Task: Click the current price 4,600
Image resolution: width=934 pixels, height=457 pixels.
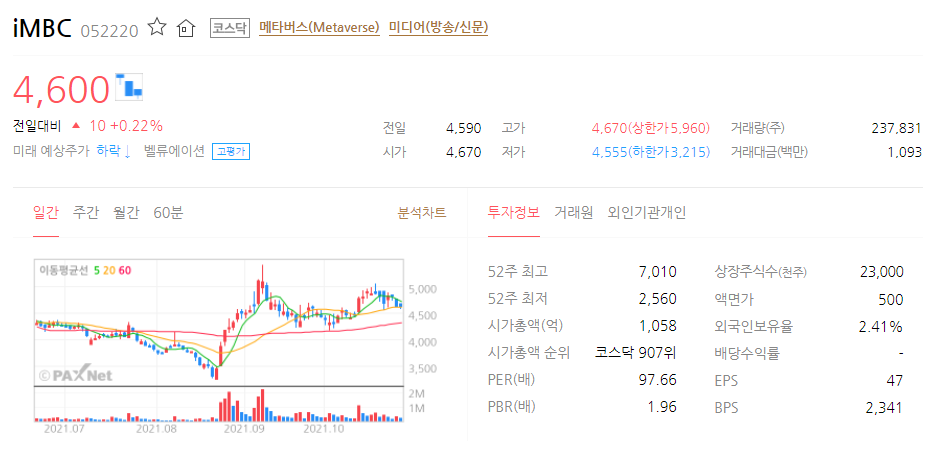Action: click(61, 89)
